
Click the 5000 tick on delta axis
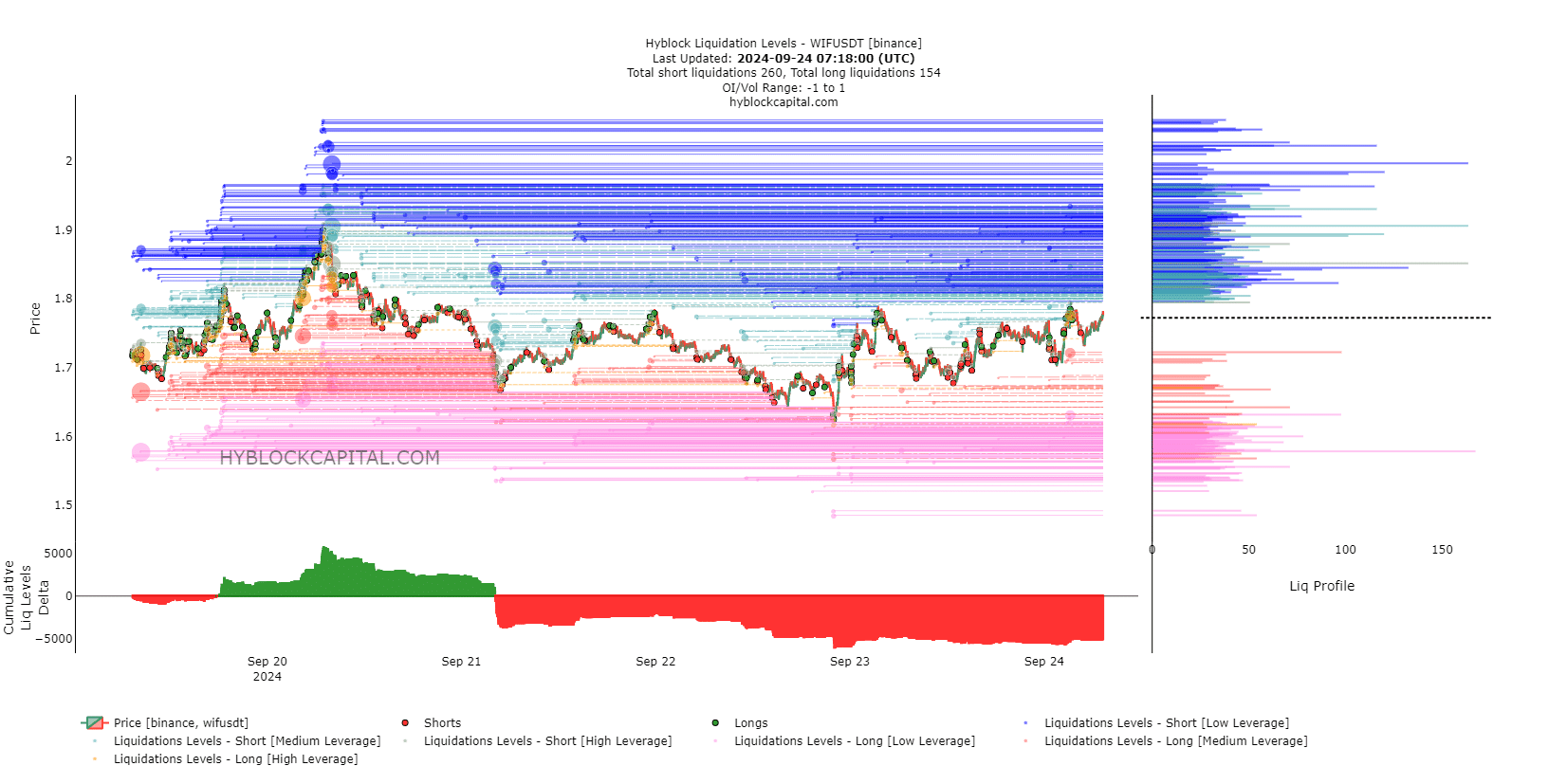click(58, 554)
